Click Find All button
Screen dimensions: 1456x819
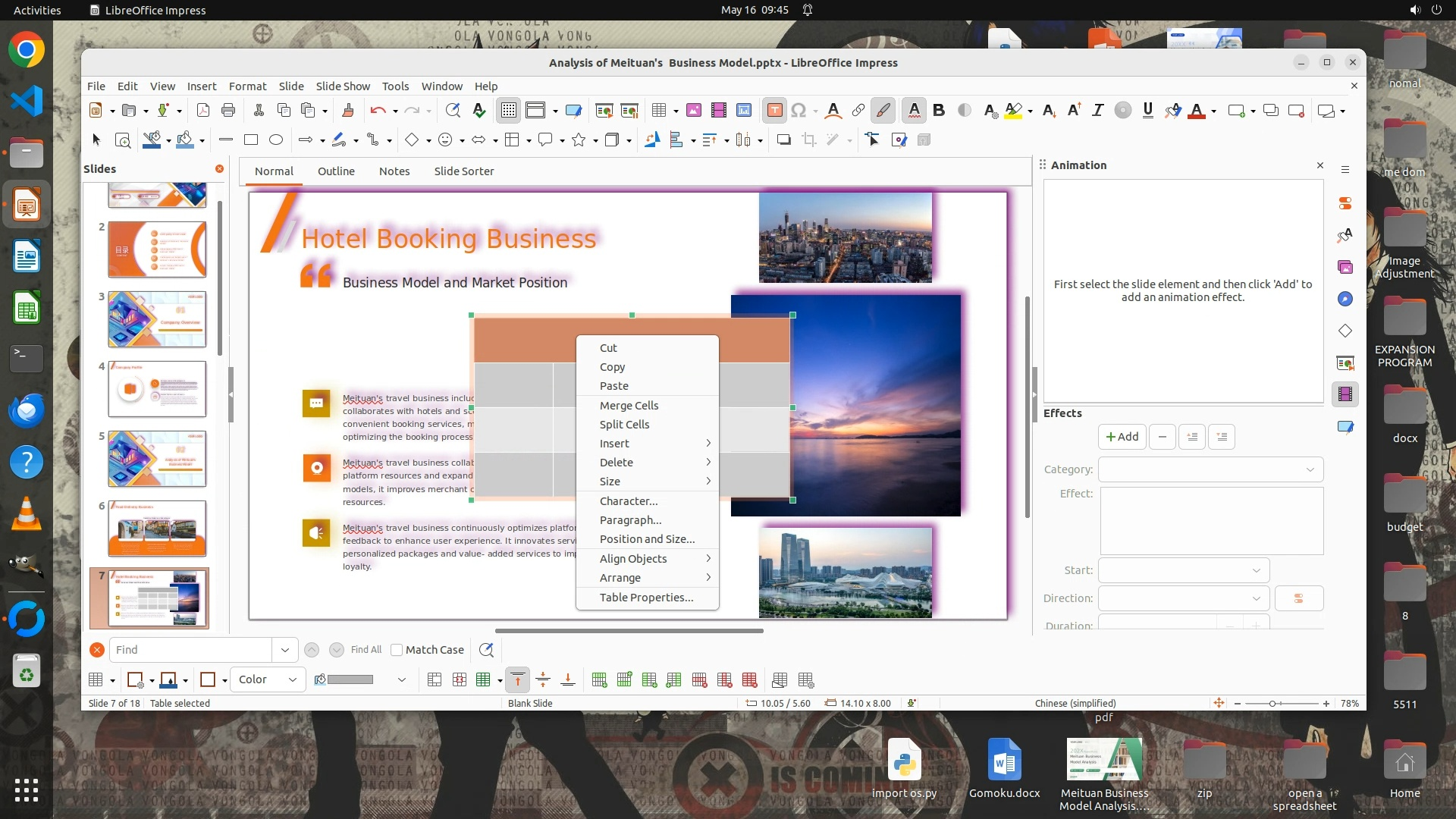point(366,650)
